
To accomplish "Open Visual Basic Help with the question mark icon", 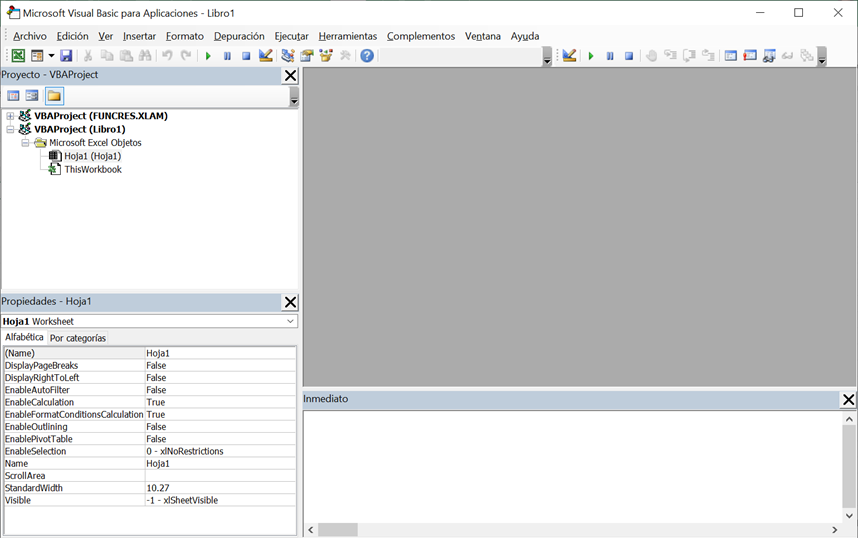I will pos(367,55).
